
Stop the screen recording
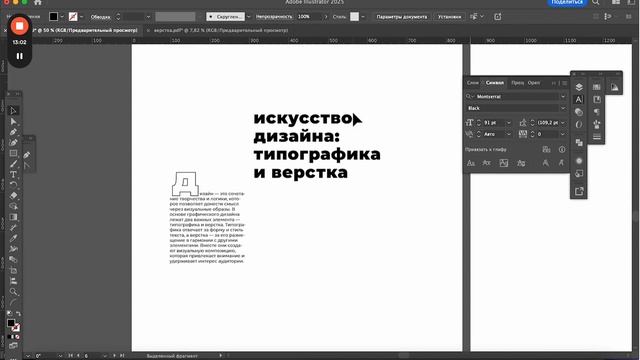pos(19,26)
